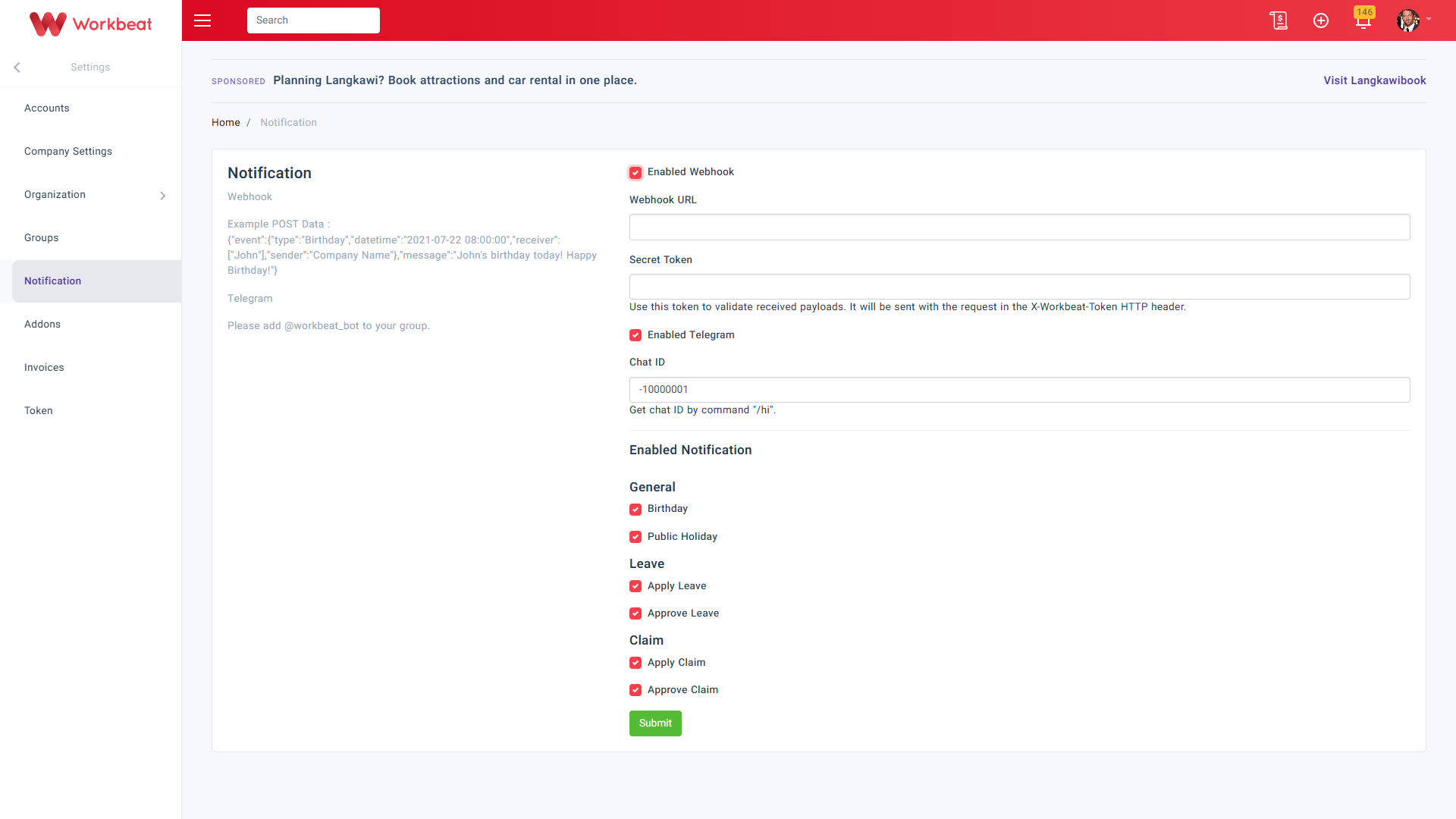Click the Webhook URL input
The width and height of the screenshot is (1456, 819).
1019,227
